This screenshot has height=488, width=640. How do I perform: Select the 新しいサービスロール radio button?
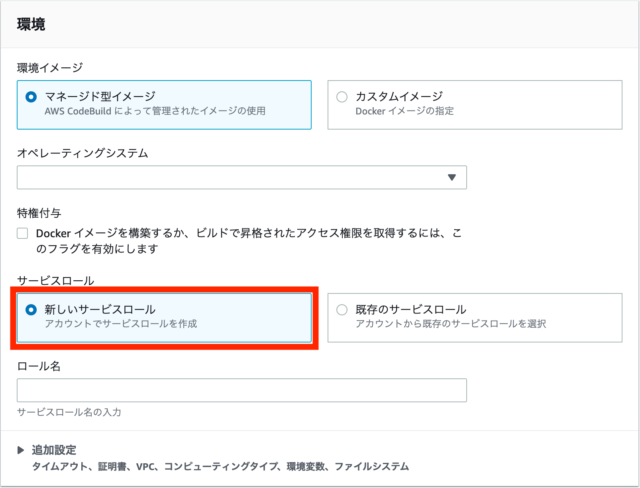point(31,310)
